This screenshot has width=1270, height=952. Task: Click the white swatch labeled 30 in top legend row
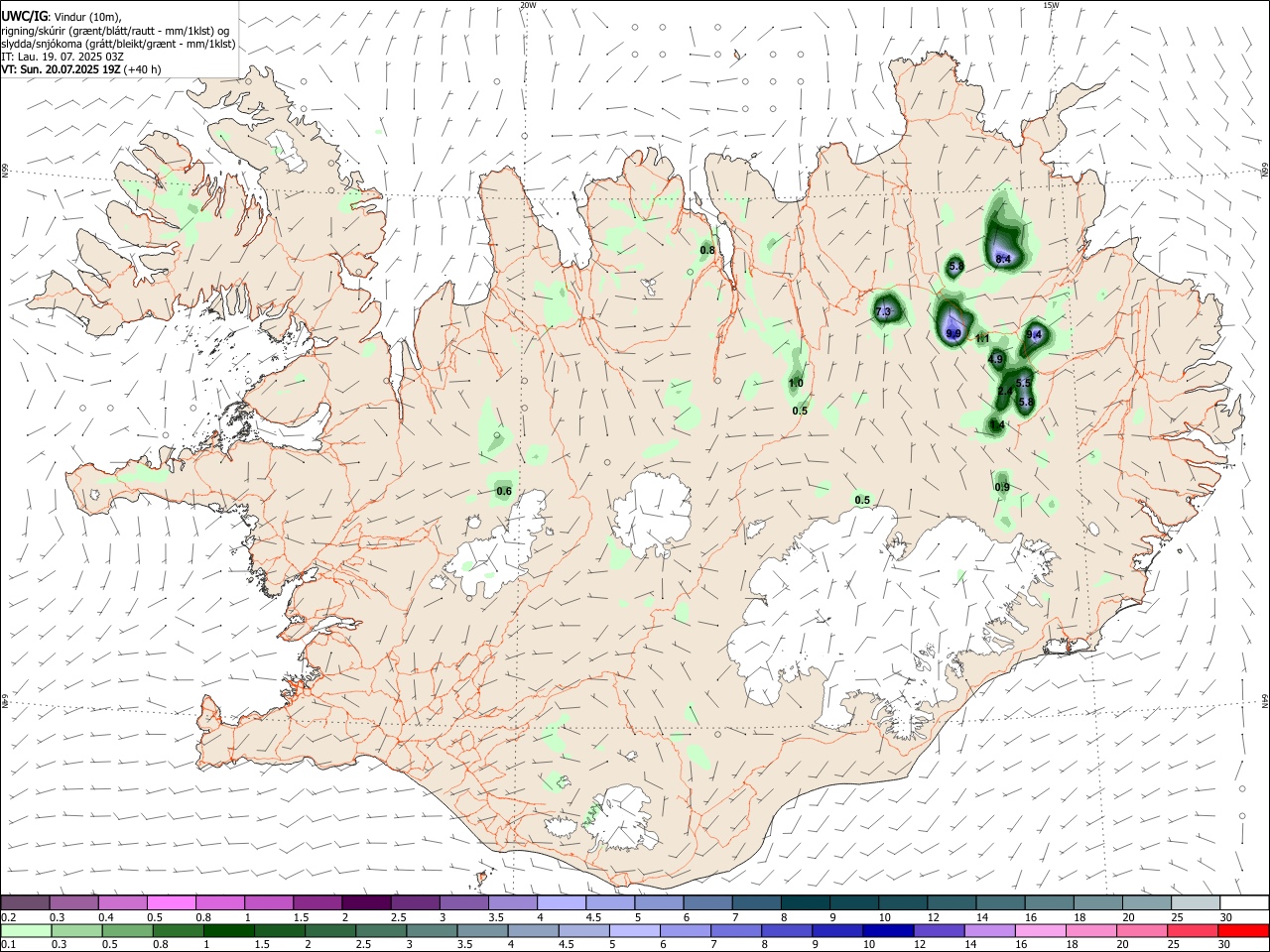[x=1243, y=902]
